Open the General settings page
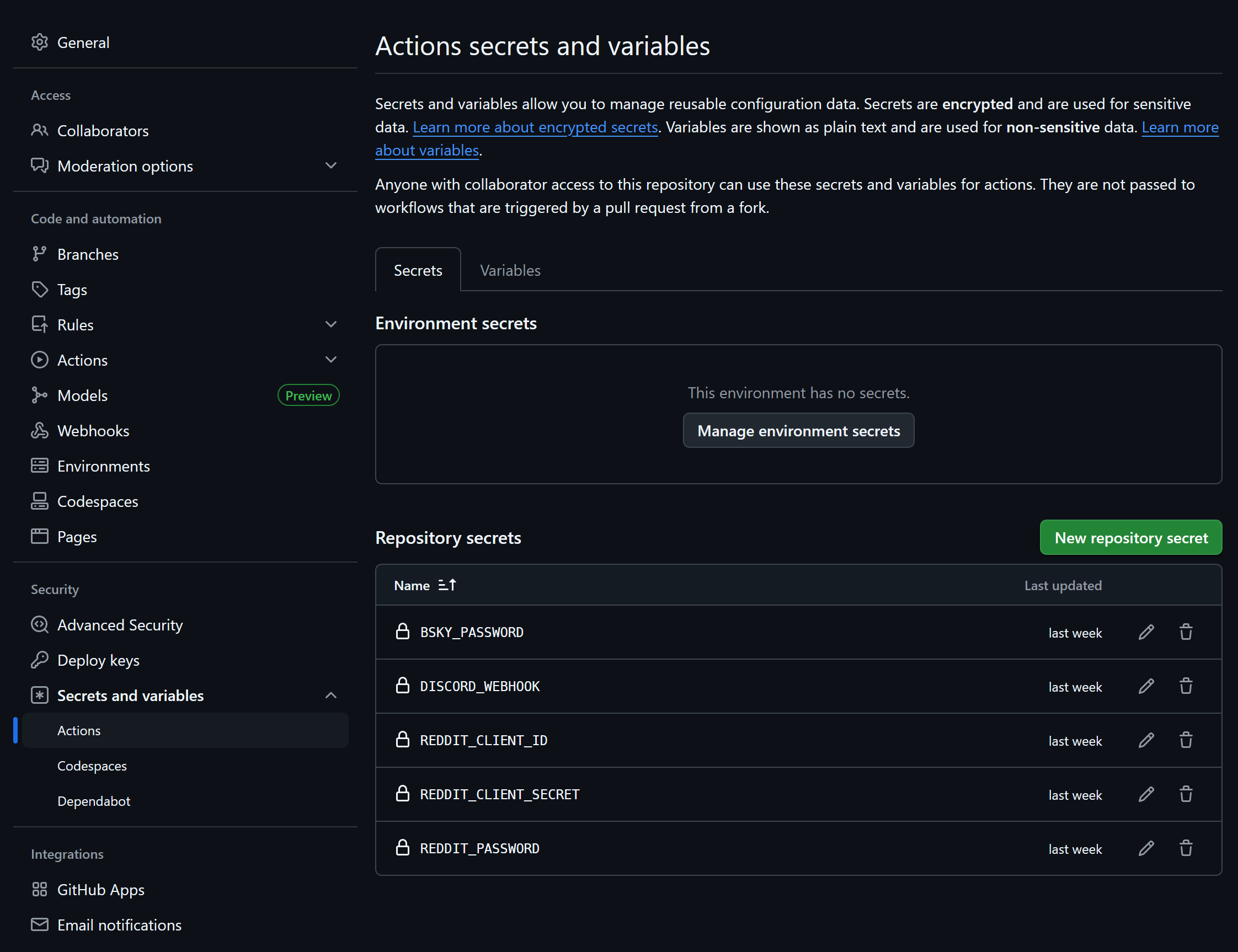Image resolution: width=1238 pixels, height=952 pixels. click(x=83, y=42)
